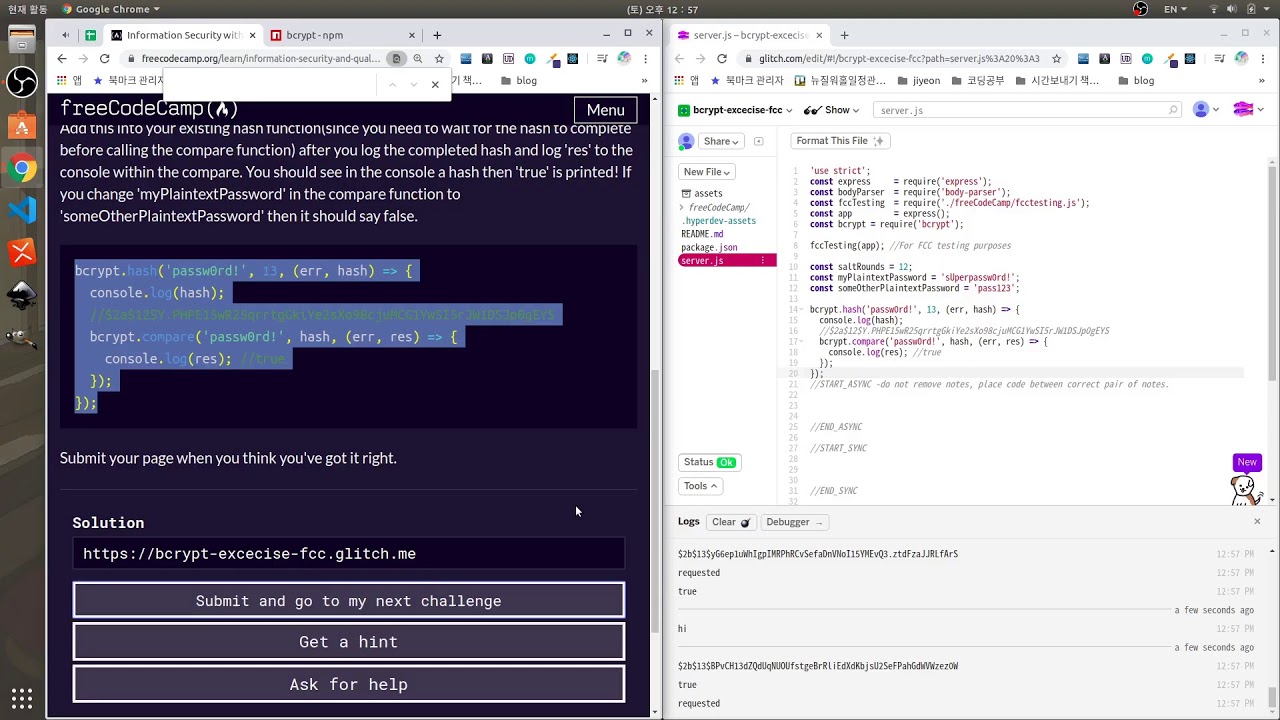Close the Glitch Logs panel
Image resolution: width=1280 pixels, height=720 pixels.
click(1257, 521)
